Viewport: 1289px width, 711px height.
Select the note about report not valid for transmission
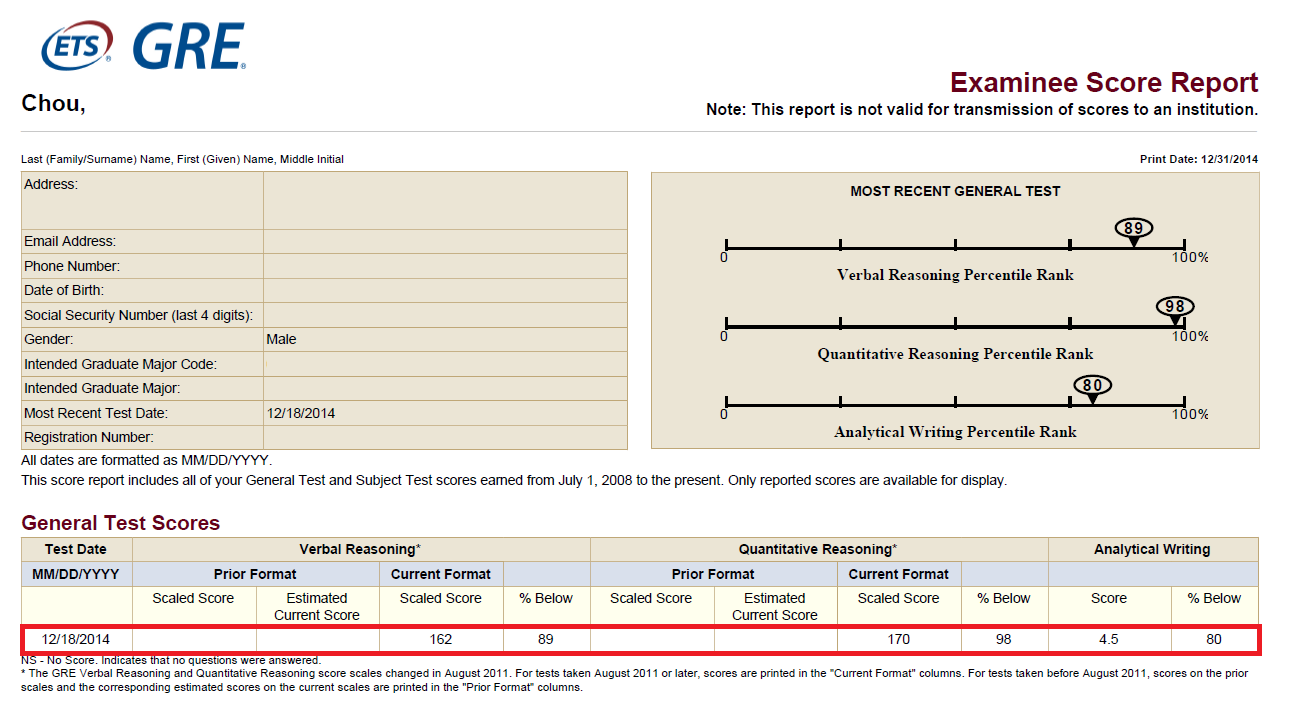click(x=982, y=110)
